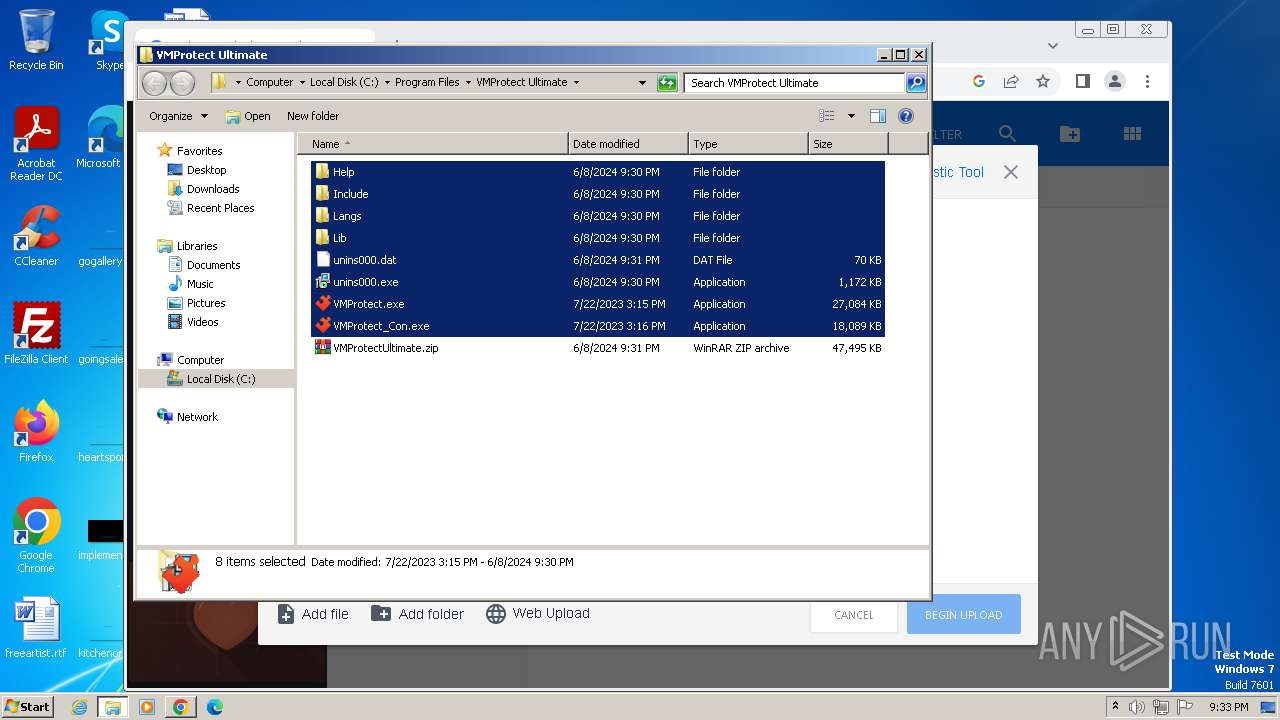The height and width of the screenshot is (720, 1280).
Task: Click Libraries in navigation pane
Action: click(x=197, y=246)
